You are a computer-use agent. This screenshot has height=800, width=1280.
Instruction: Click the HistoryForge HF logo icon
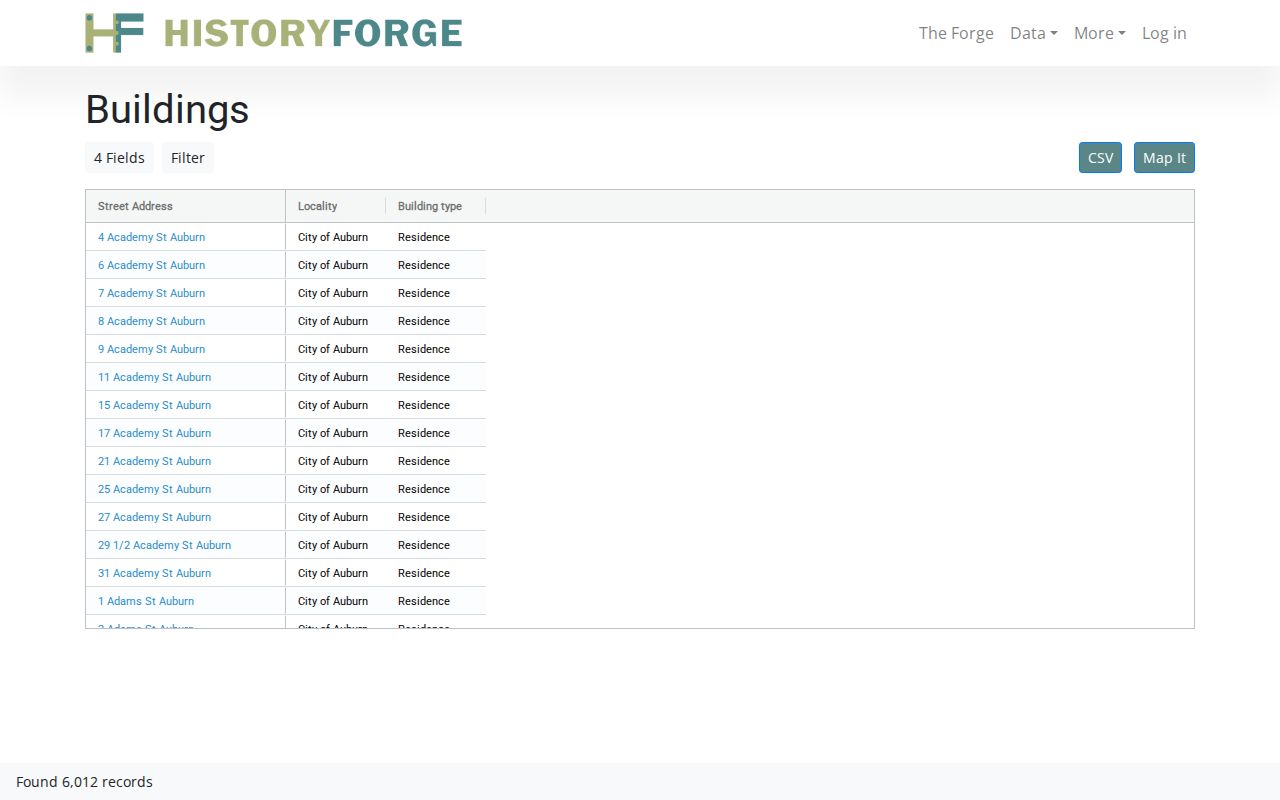[114, 33]
